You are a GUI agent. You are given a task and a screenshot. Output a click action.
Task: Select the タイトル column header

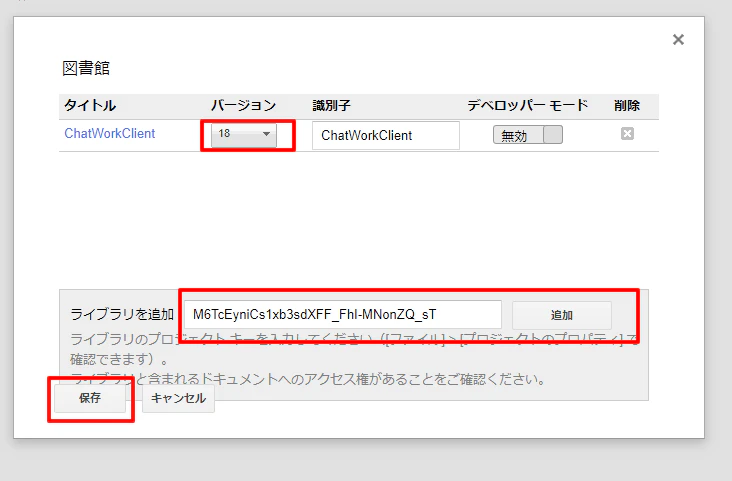(x=90, y=106)
